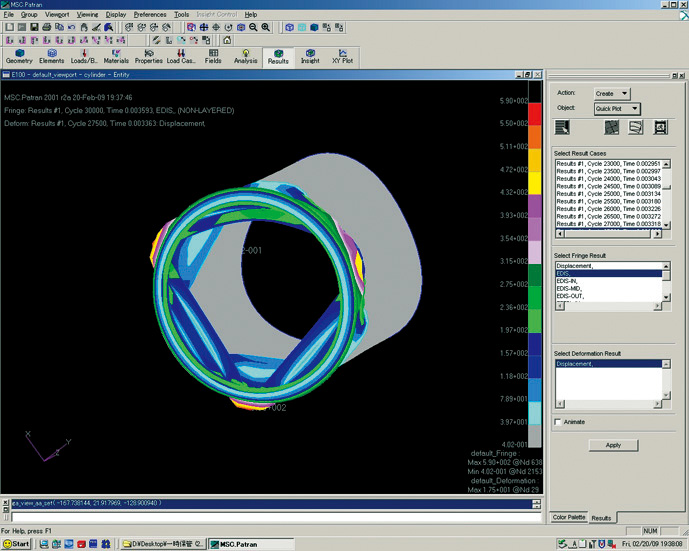Click the Home icon in the toolbar
Viewport: 689px width, 551px height.
[x=227, y=40]
